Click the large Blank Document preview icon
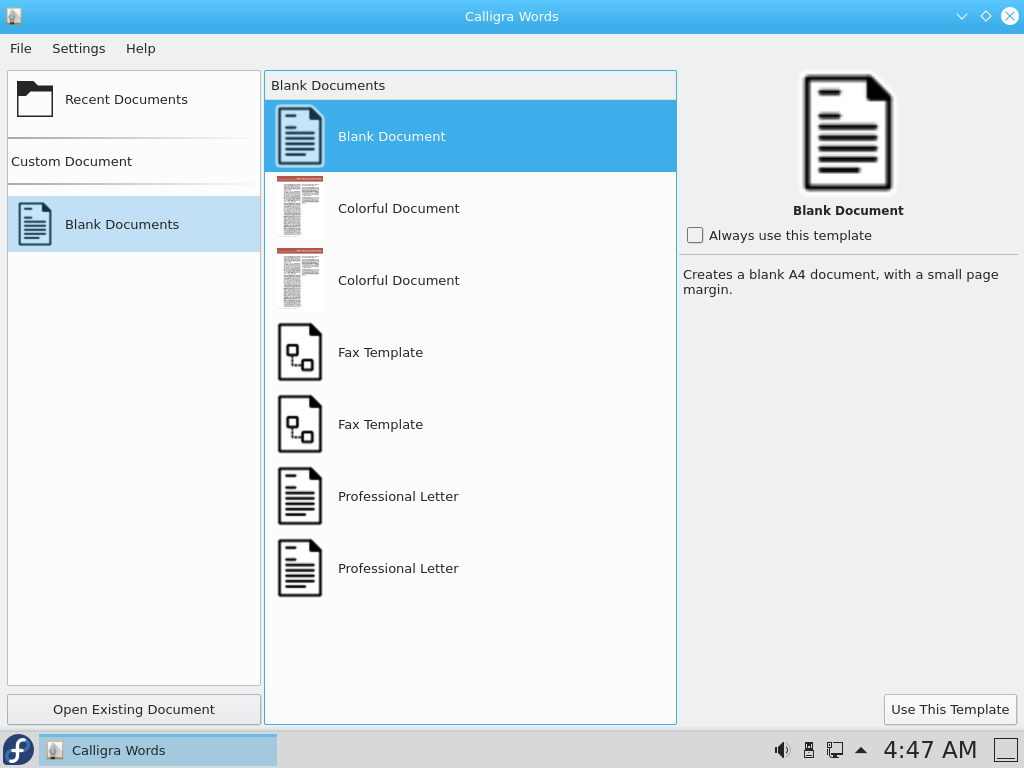 click(x=848, y=134)
